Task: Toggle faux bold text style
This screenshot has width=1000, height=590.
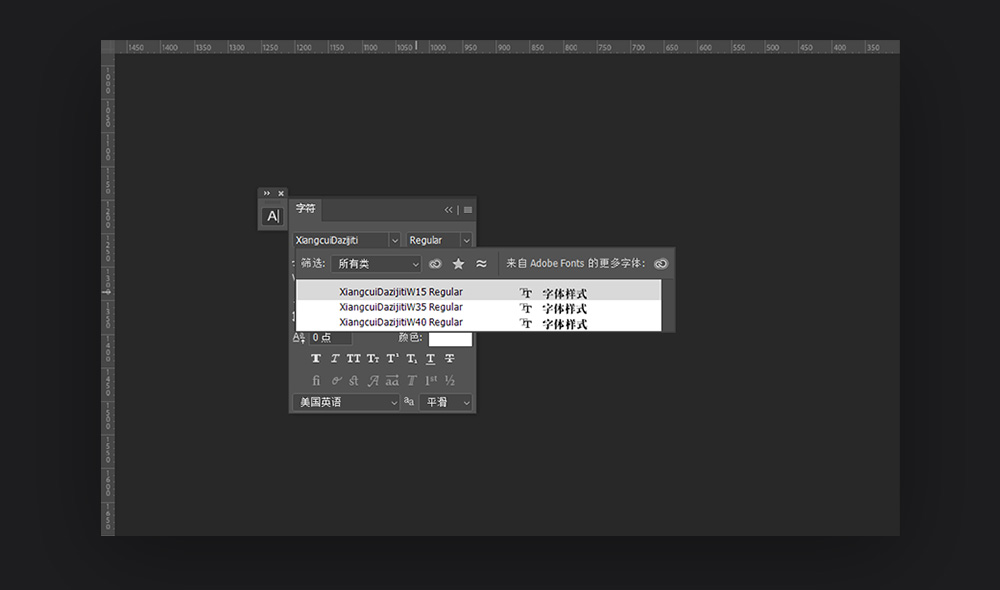Action: [x=316, y=358]
